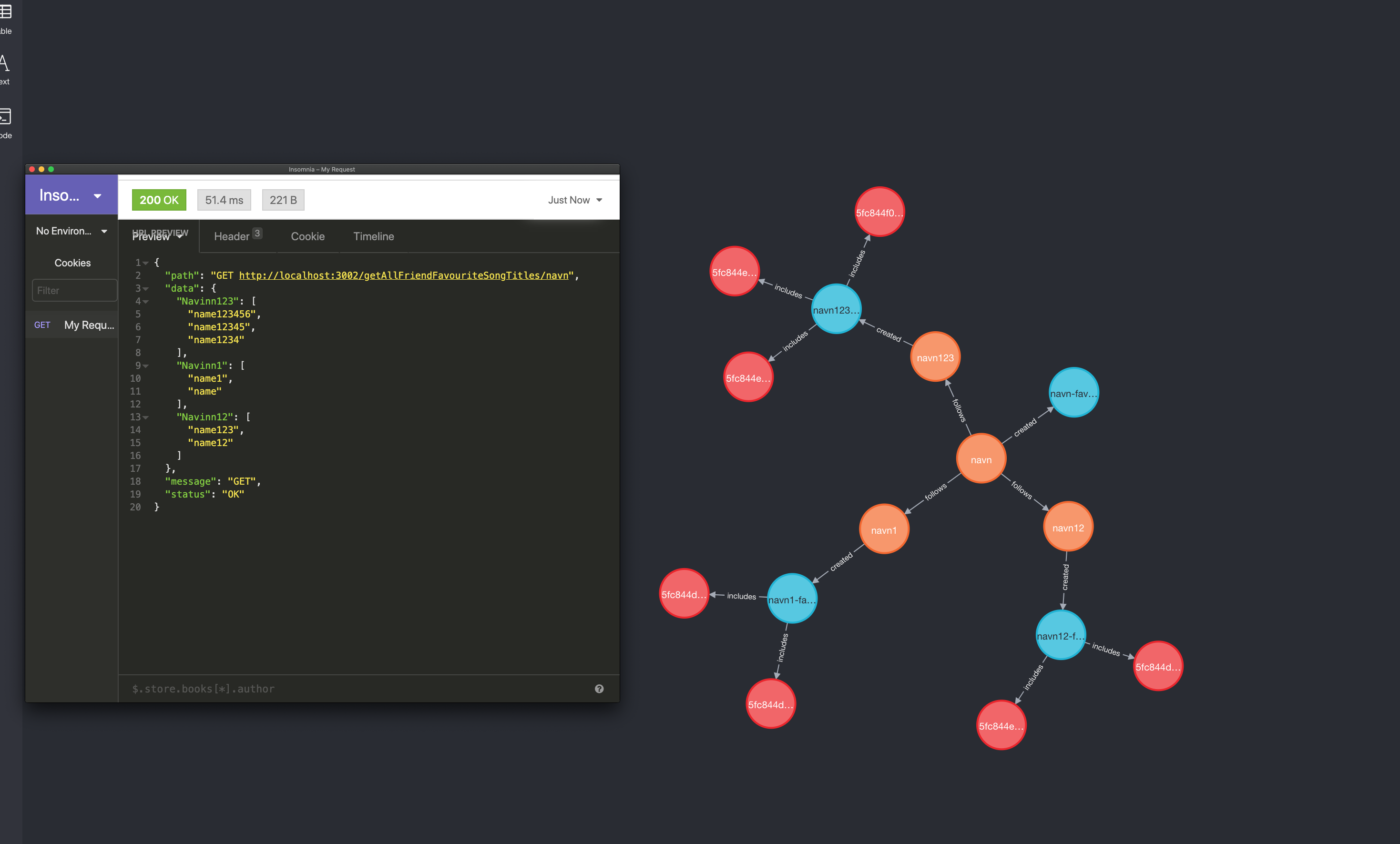
Task: Click the help question mark icon
Action: pos(599,688)
